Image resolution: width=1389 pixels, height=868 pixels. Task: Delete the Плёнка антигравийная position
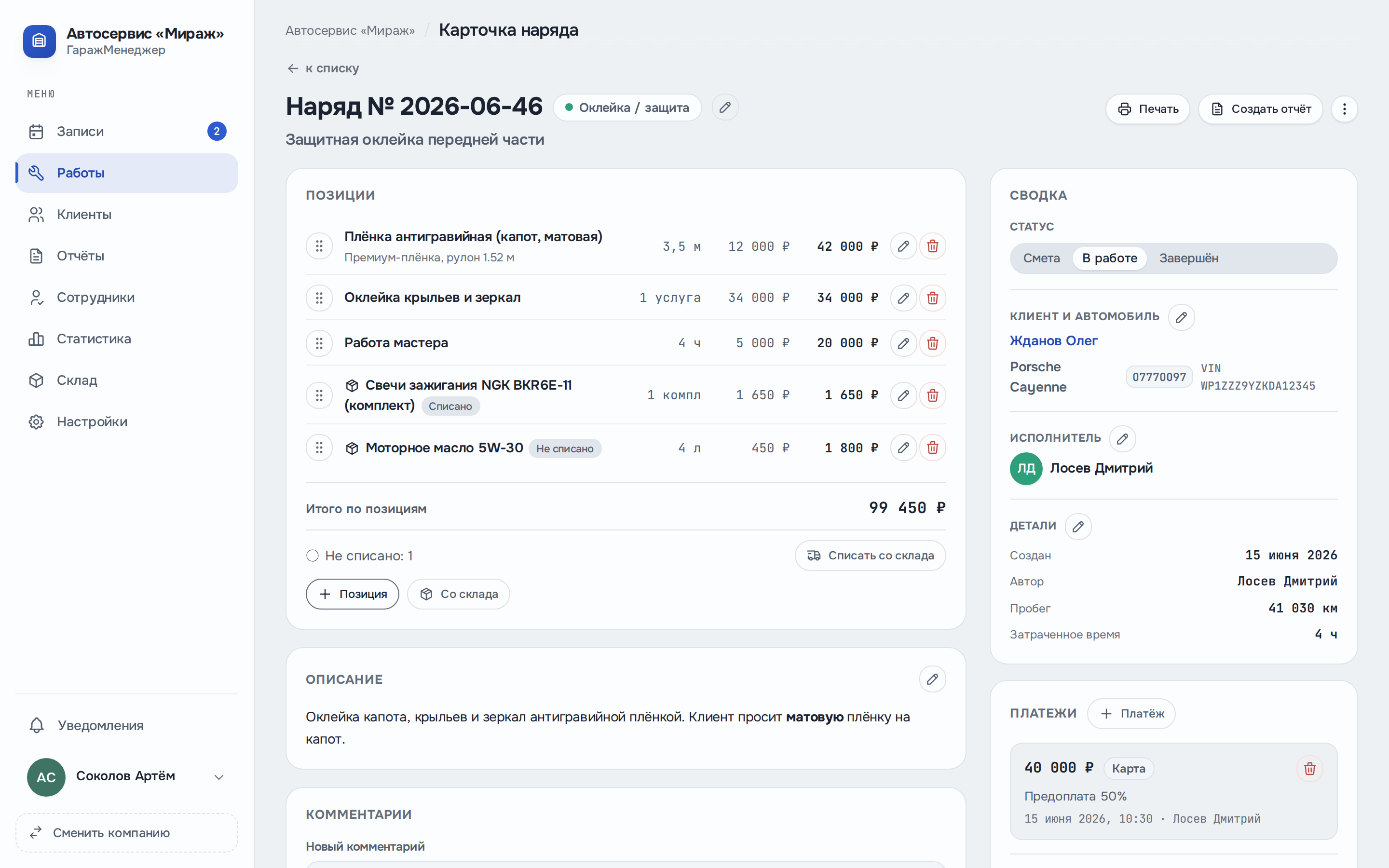coord(932,246)
